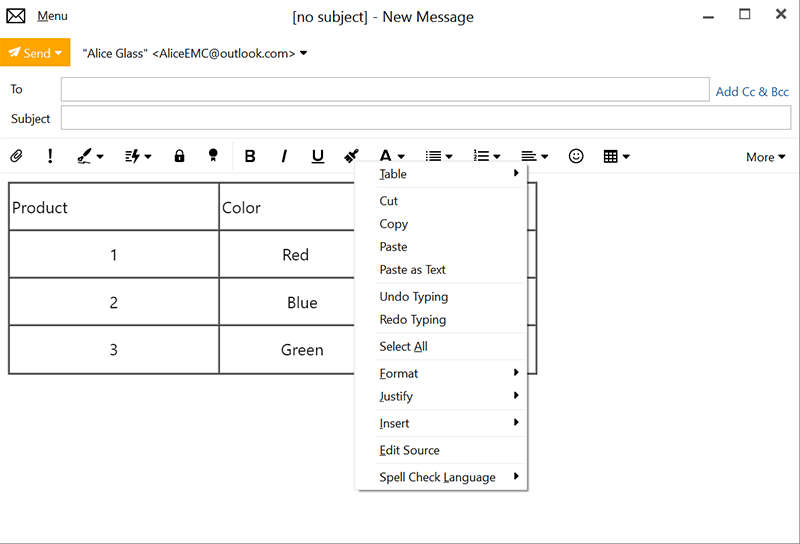Click the bulleted list icon

(x=434, y=156)
